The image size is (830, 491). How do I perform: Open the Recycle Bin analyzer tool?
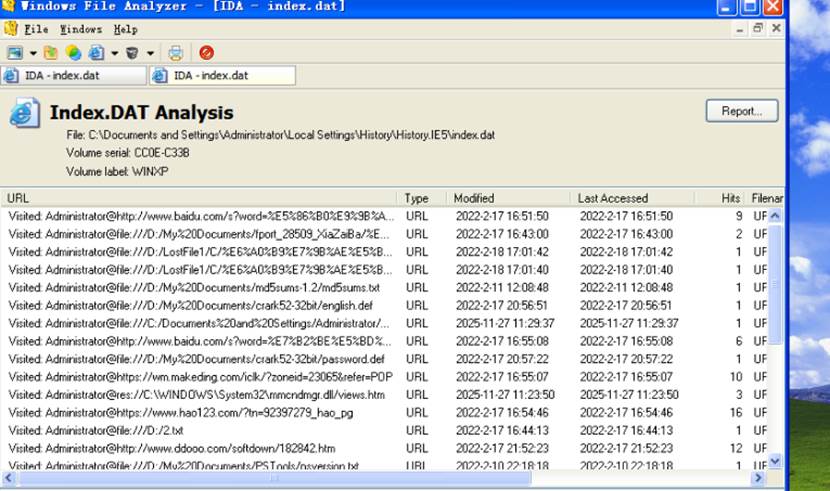132,53
